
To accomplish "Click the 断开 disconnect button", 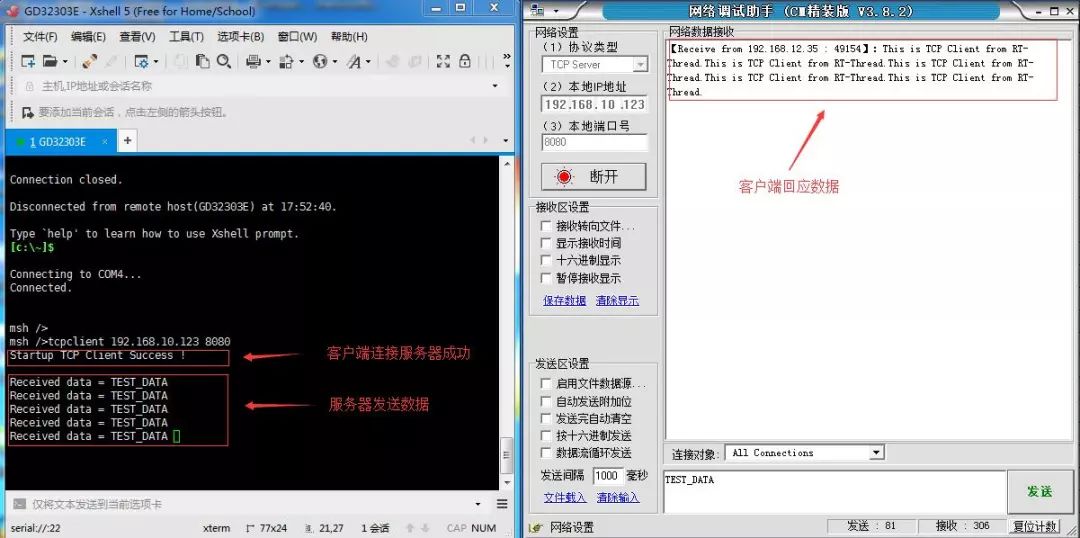I will [x=594, y=176].
